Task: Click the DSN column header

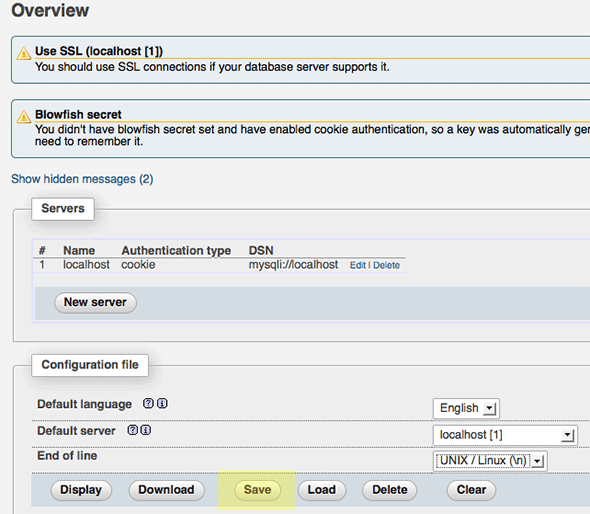Action: pyautogui.click(x=261, y=251)
